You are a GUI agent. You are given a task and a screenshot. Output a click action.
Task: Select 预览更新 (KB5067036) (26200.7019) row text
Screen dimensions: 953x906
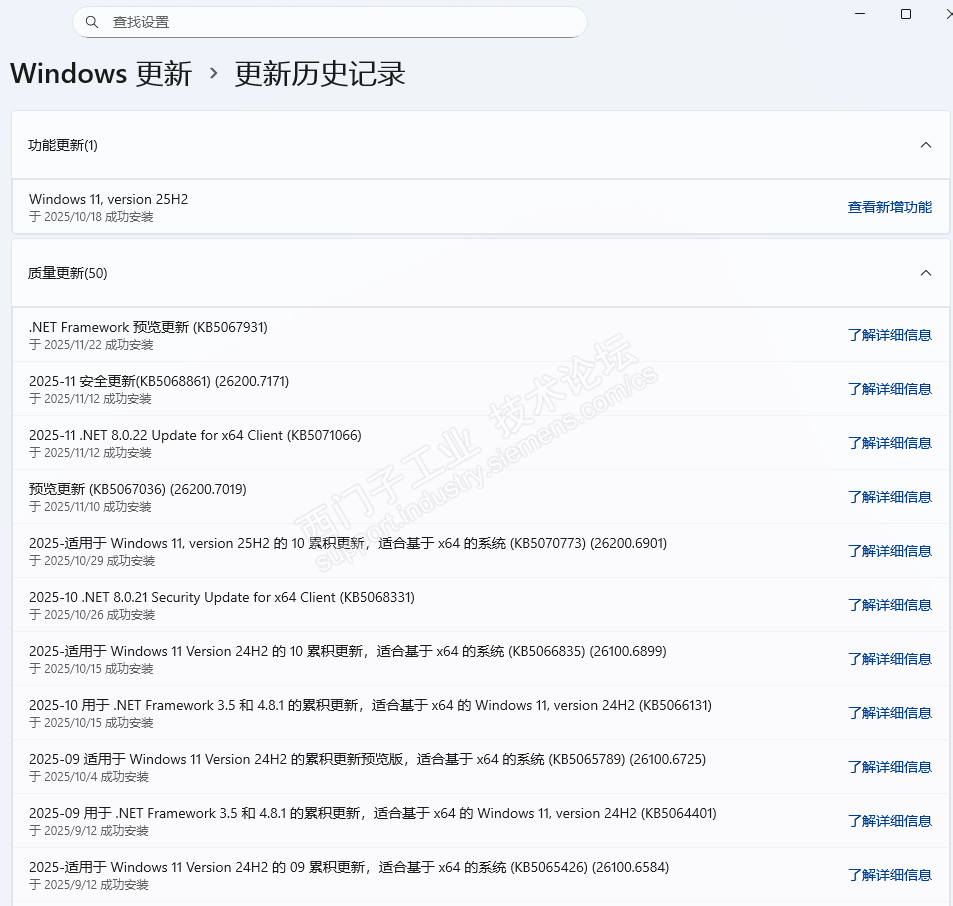137,489
